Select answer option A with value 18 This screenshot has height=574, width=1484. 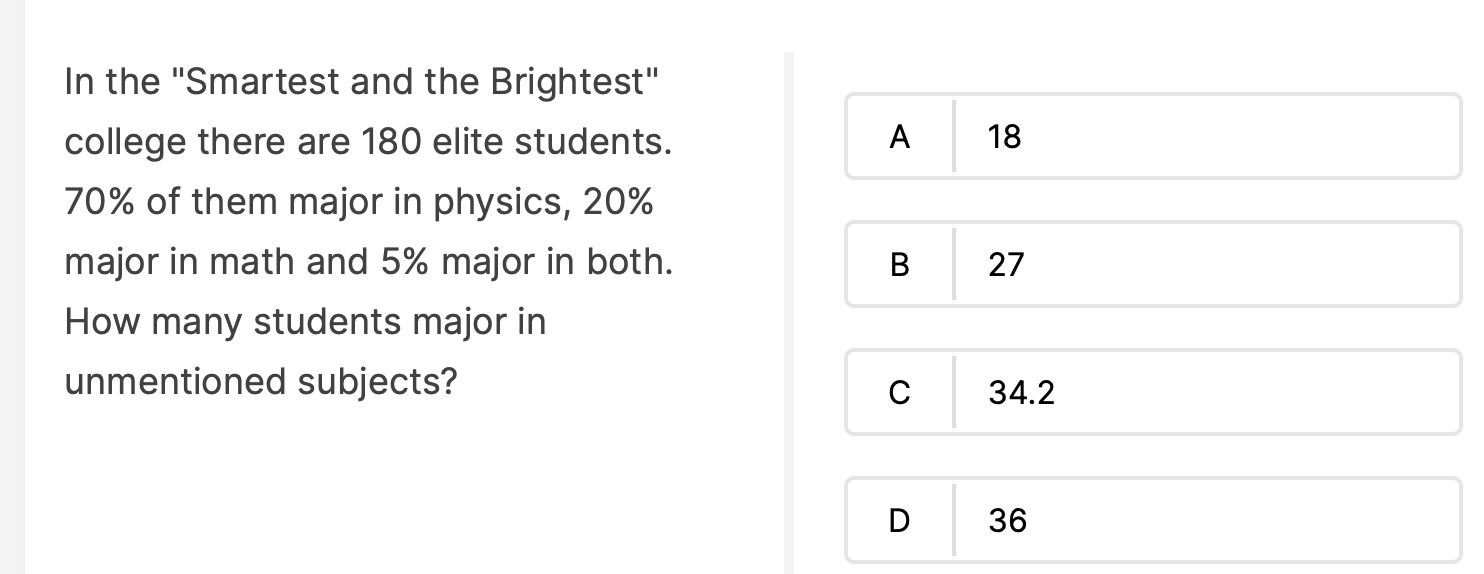click(x=1154, y=136)
